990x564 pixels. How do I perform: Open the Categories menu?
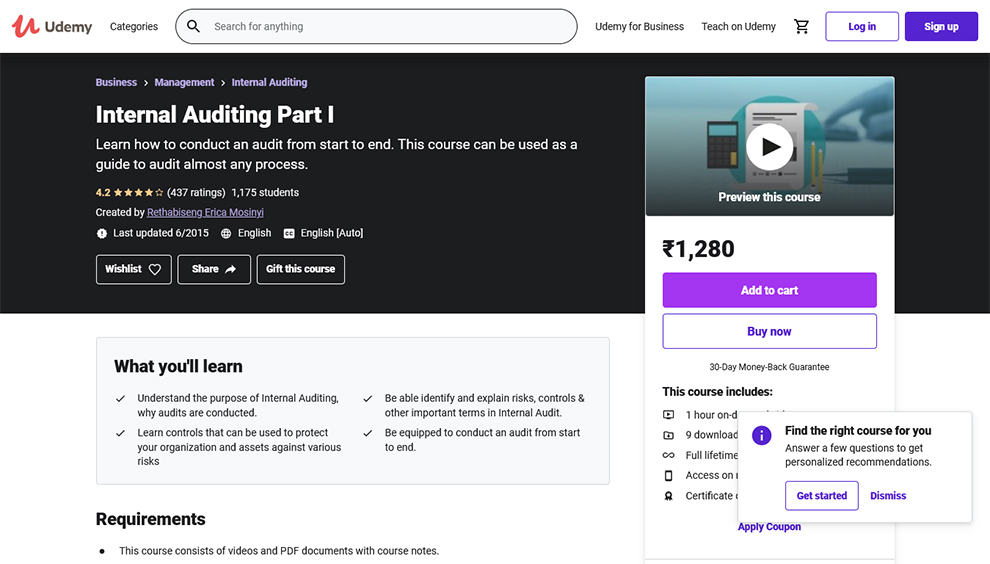(134, 27)
